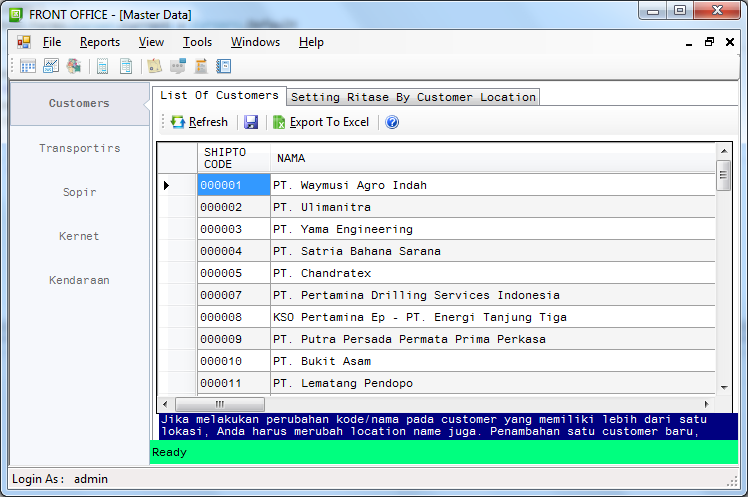The image size is (748, 497).
Task: Open the blue notebook toolbar icon
Action: (x=224, y=66)
